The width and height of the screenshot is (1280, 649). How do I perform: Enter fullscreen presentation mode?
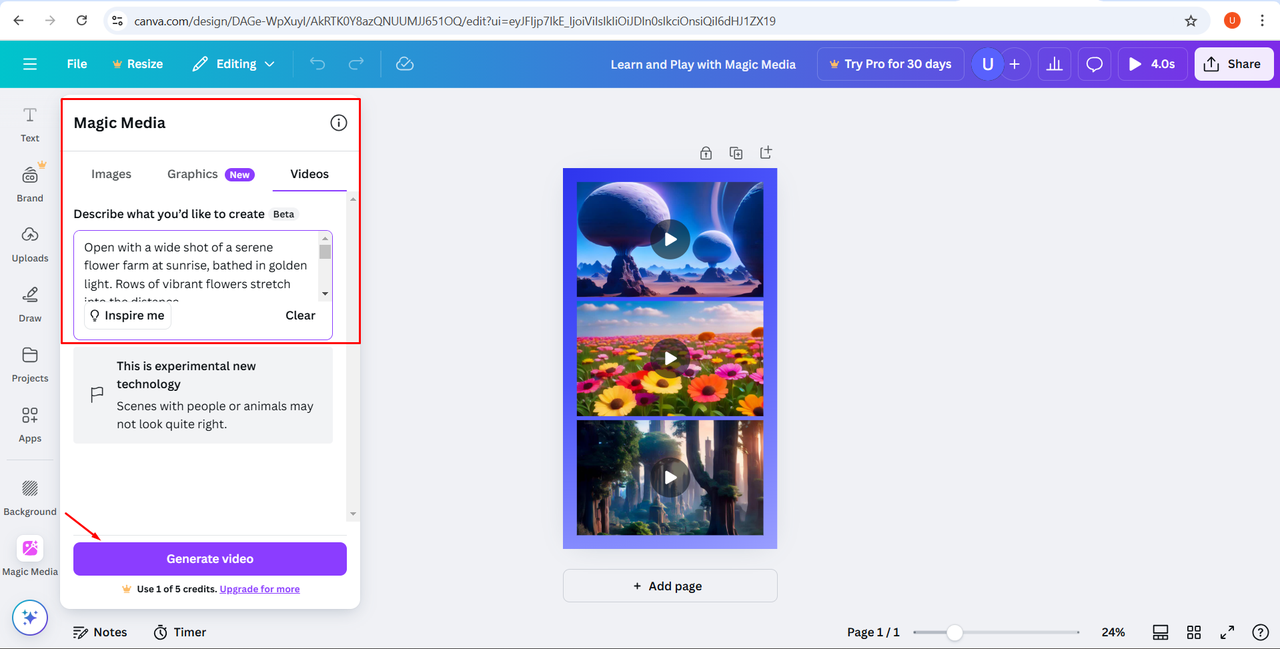coord(1227,632)
